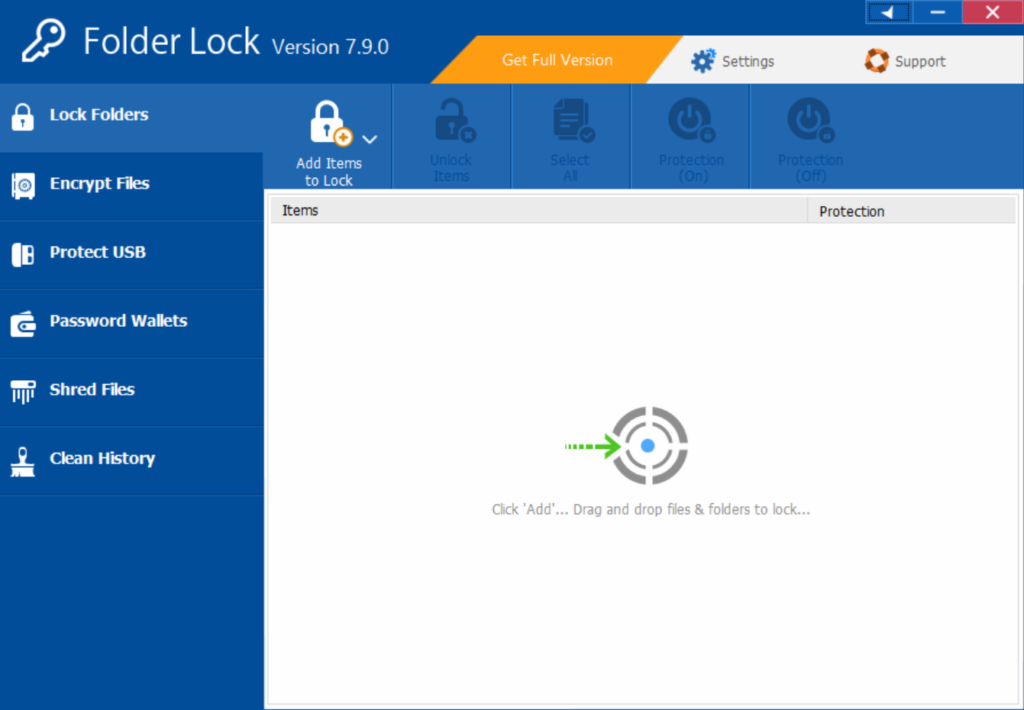Sort by the Protection column header

click(852, 211)
